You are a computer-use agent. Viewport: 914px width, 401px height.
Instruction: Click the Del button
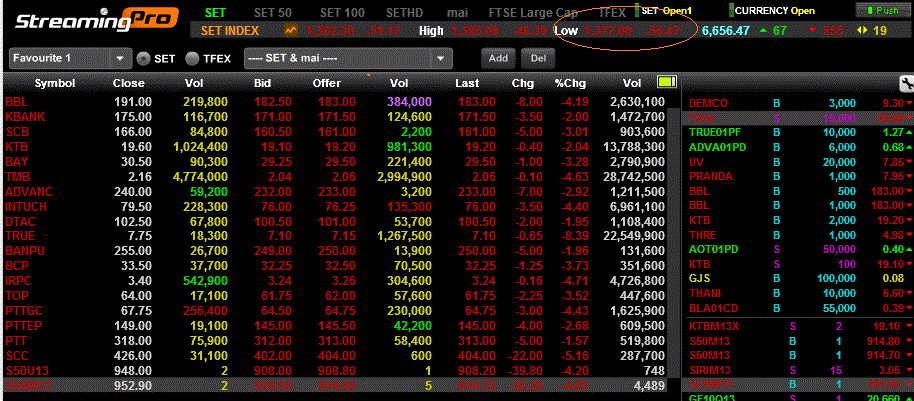tap(539, 58)
